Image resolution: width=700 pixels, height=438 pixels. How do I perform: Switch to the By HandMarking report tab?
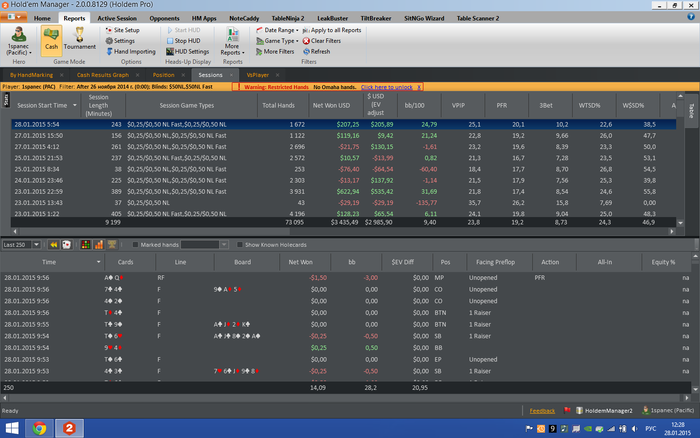pos(31,75)
